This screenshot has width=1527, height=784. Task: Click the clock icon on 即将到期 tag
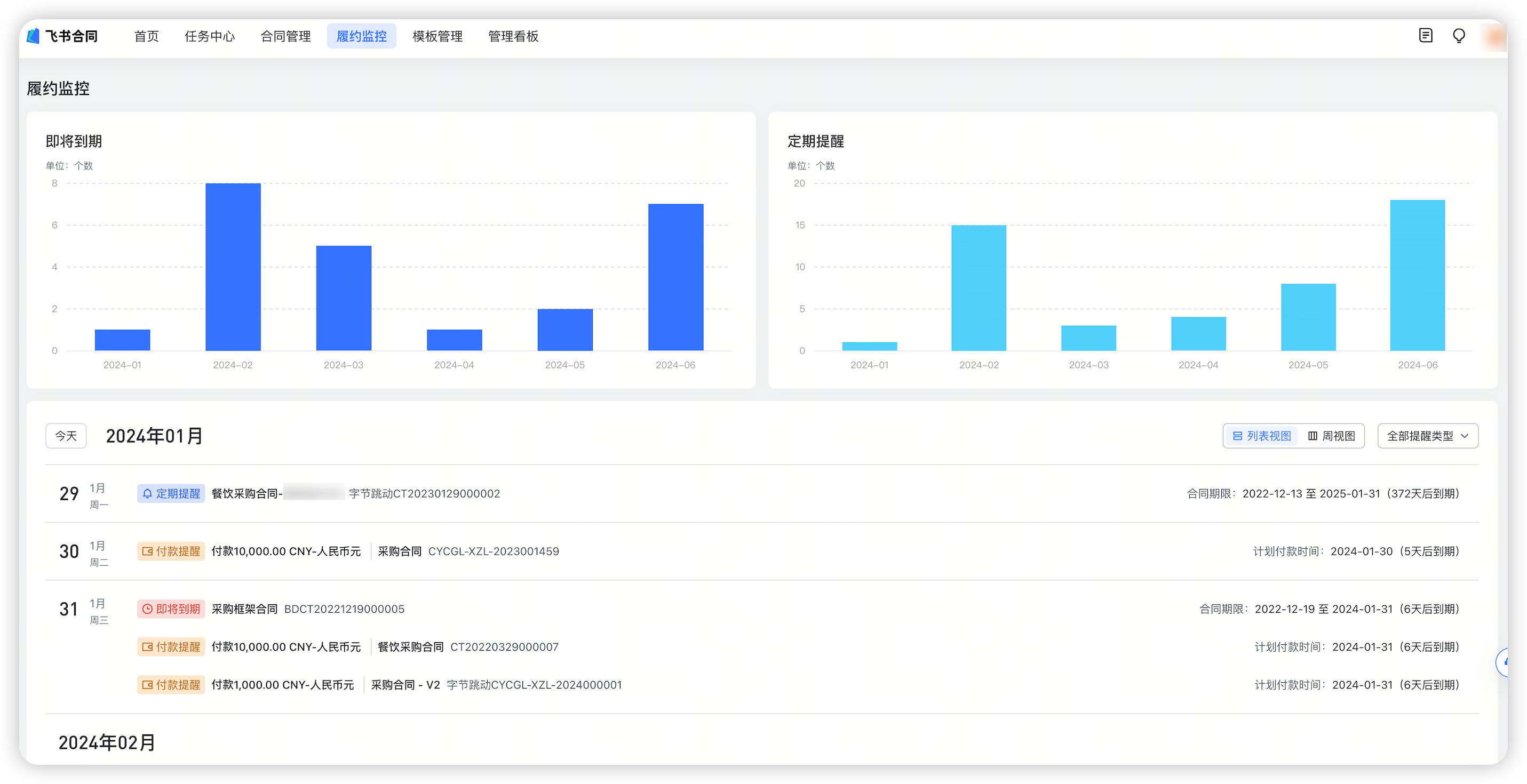click(148, 609)
